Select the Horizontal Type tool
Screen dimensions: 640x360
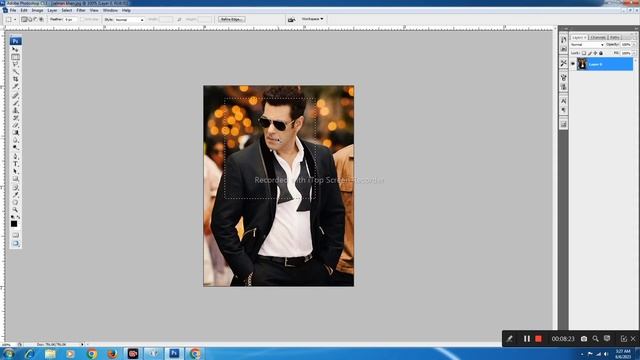[16, 164]
